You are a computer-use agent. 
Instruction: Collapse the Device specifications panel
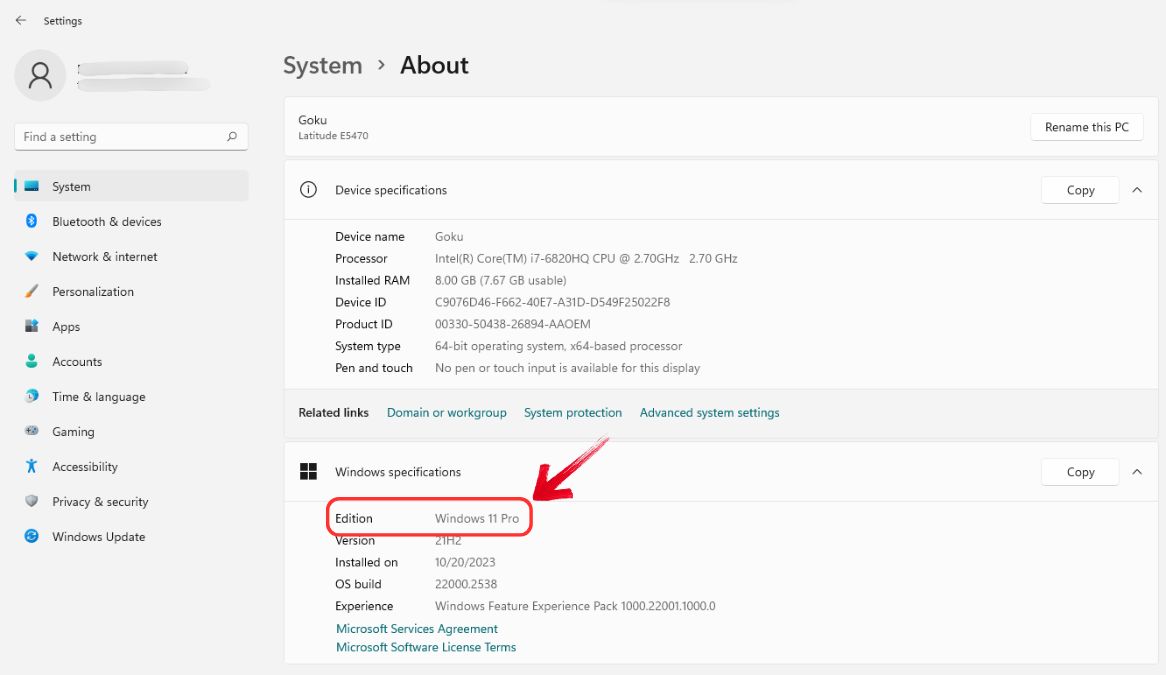click(1137, 189)
